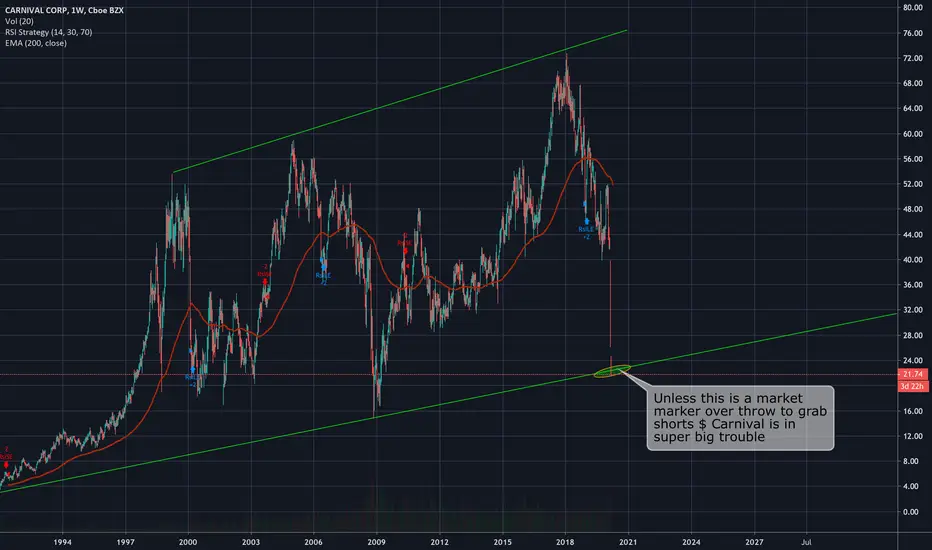932x550 pixels.
Task: Click the 24.00 price scale label
Action: pos(913,360)
